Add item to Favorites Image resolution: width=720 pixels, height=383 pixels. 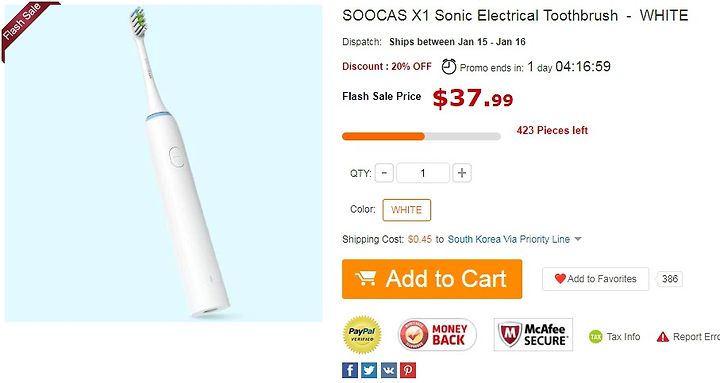click(x=596, y=279)
